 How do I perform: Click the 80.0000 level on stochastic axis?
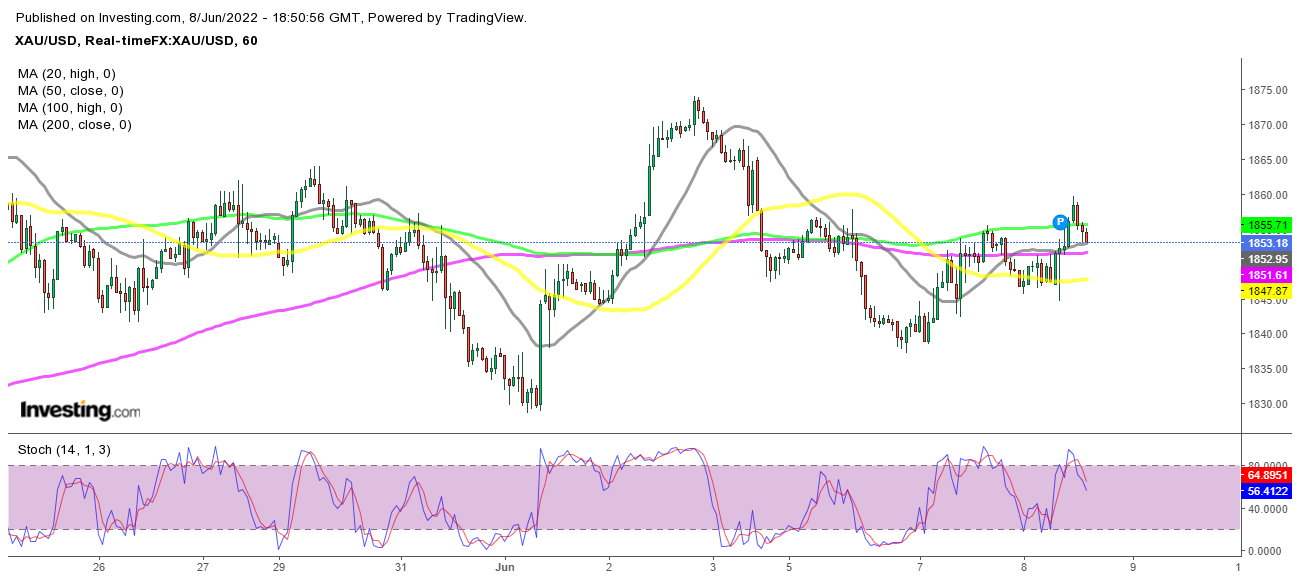1266,465
